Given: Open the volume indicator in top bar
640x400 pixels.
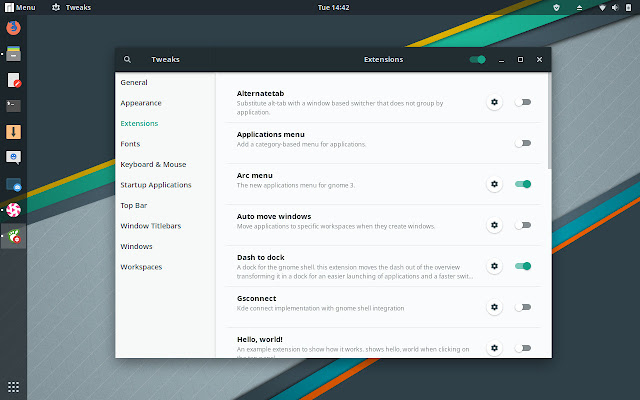Looking at the screenshot, I should click(615, 7).
